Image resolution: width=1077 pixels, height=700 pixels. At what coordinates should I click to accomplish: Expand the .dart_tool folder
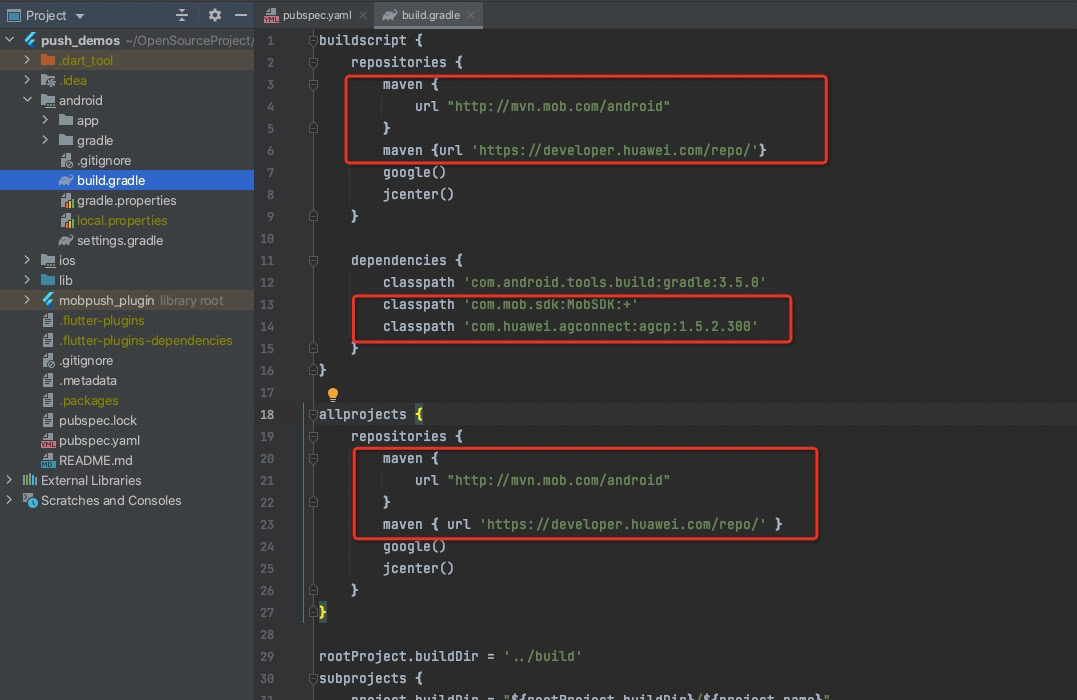pyautogui.click(x=27, y=60)
